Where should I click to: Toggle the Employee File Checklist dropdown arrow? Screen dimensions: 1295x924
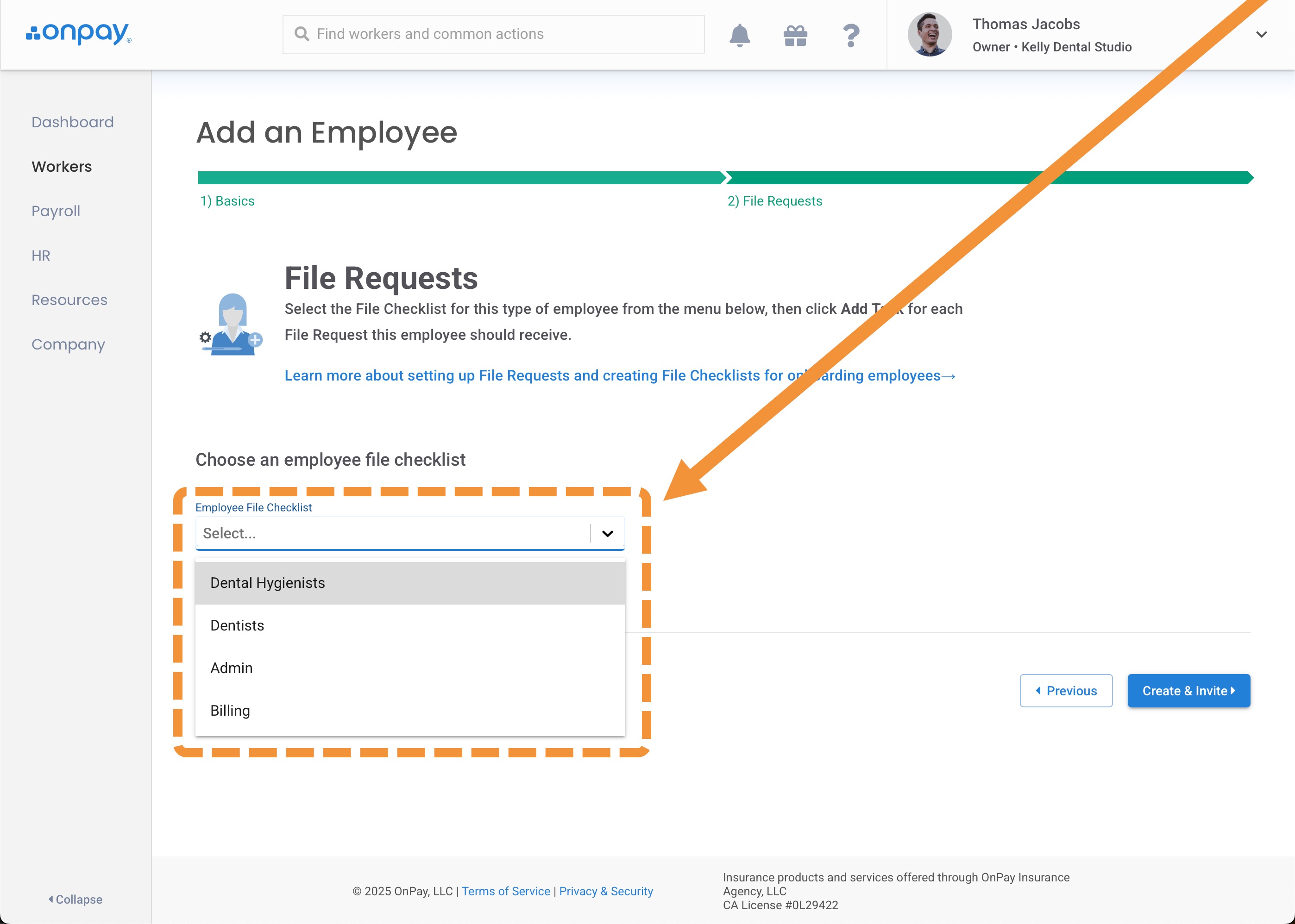pyautogui.click(x=607, y=534)
